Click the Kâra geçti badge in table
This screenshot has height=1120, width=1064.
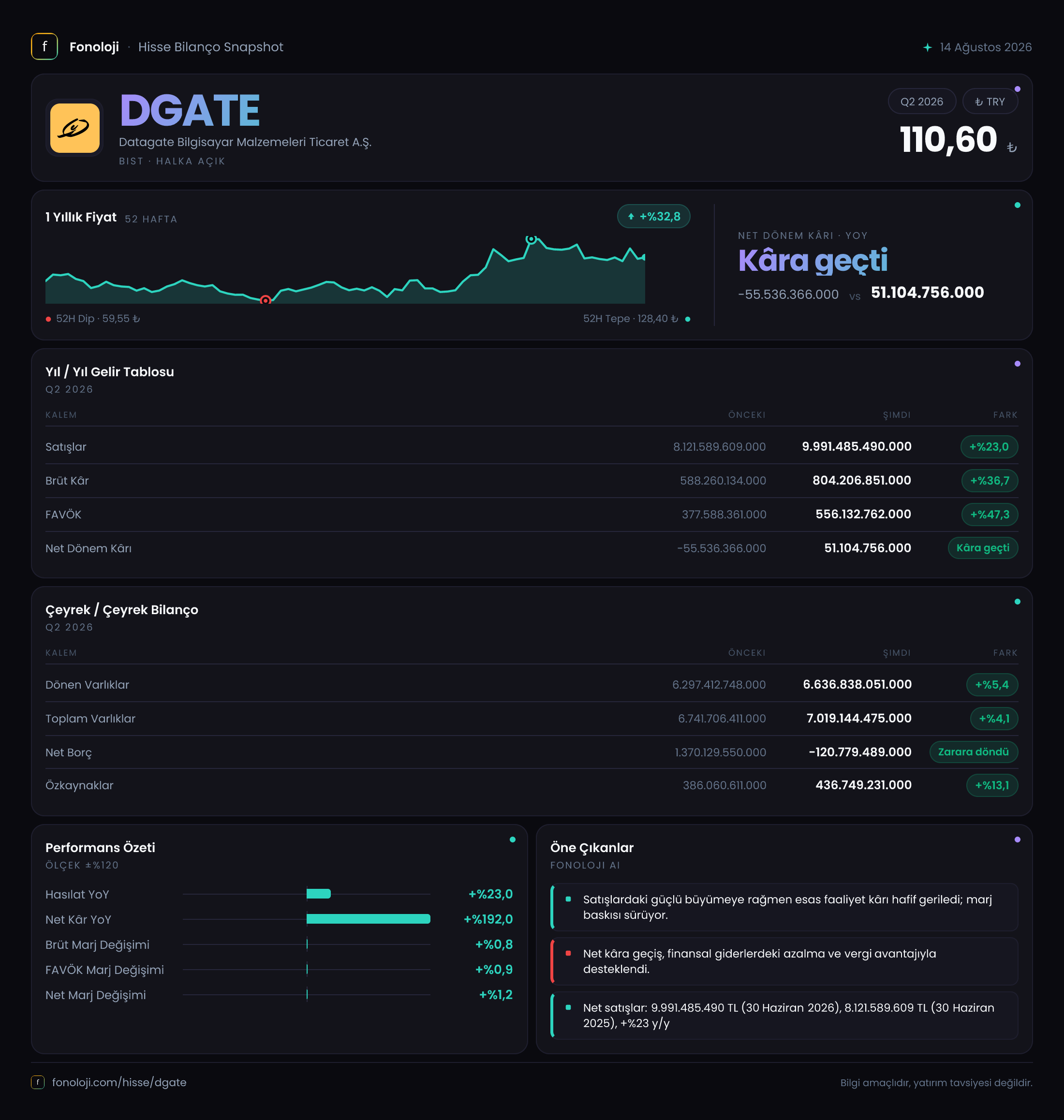983,548
